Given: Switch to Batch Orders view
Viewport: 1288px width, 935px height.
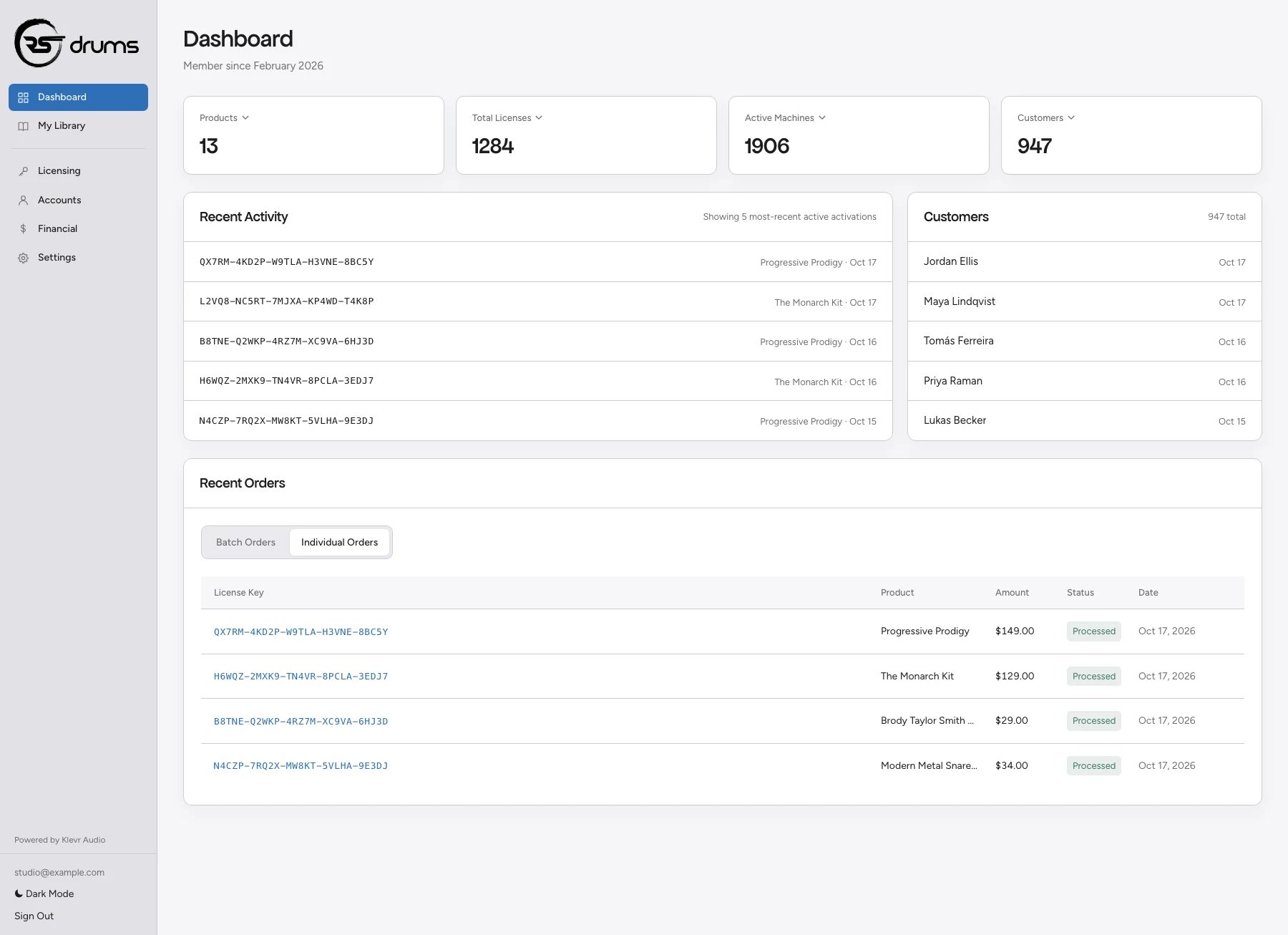Looking at the screenshot, I should [245, 542].
